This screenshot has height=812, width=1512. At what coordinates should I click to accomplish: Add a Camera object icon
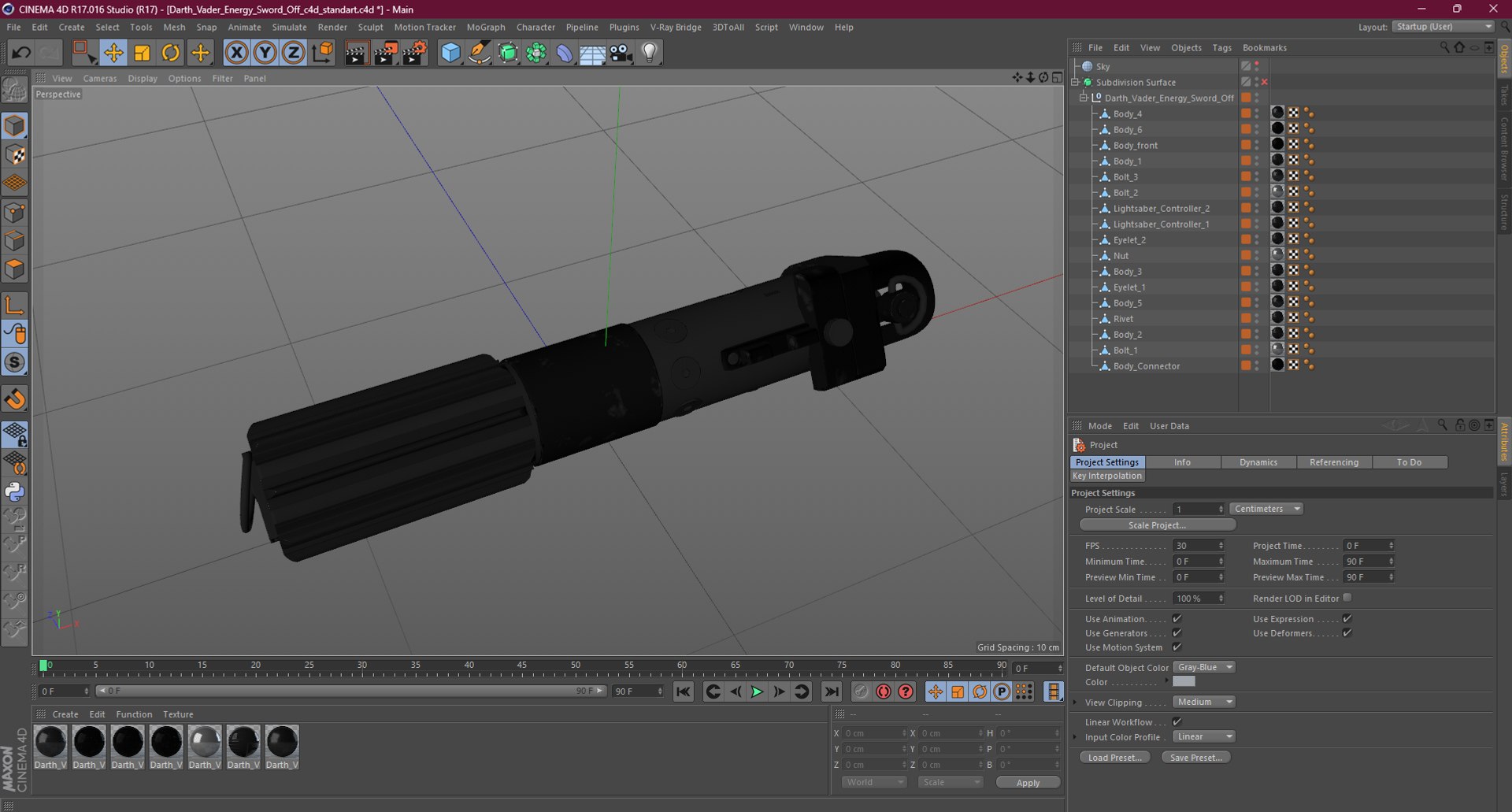621,53
